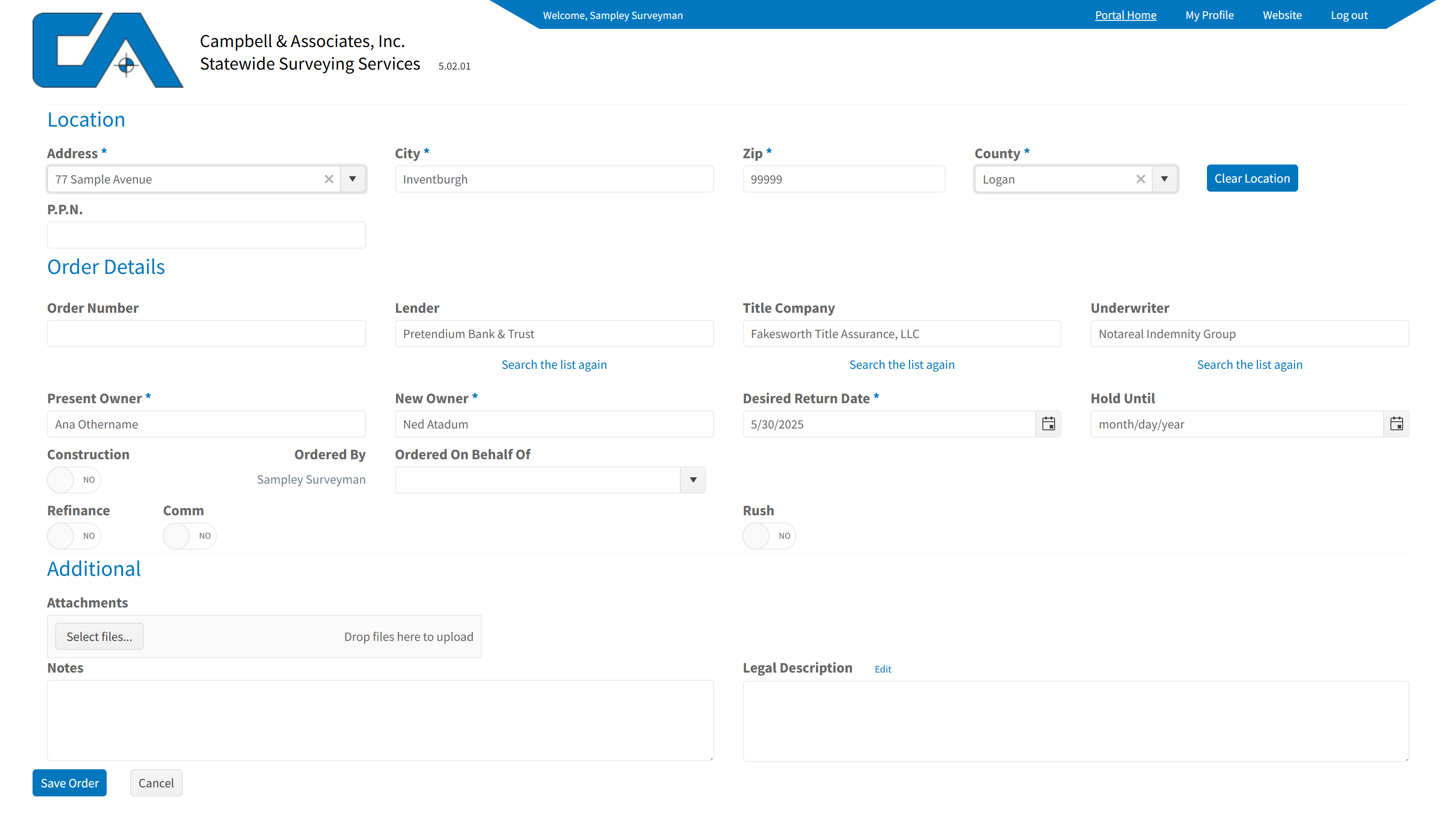Open My Profile

[1209, 15]
